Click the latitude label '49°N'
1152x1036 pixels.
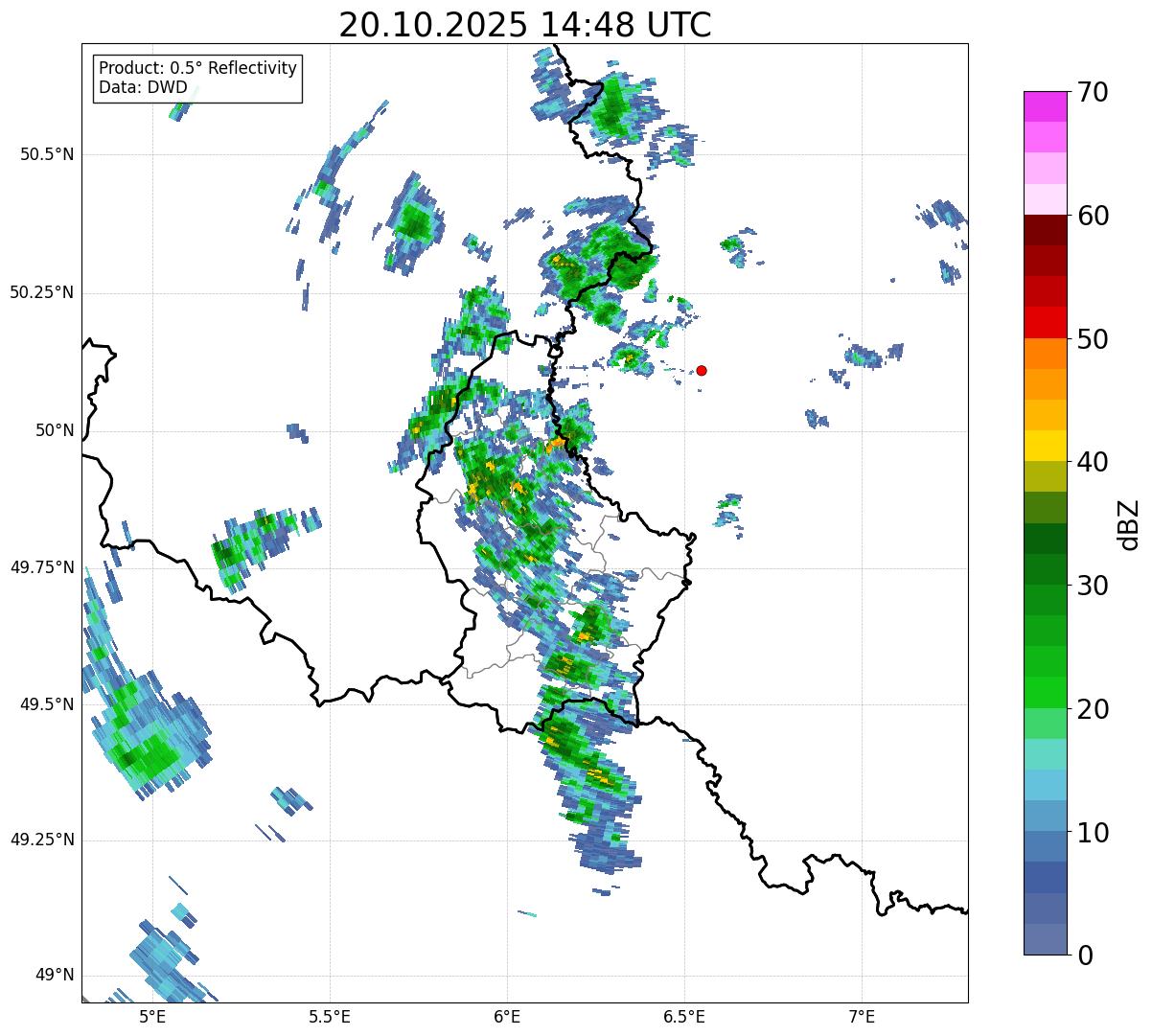coord(56,975)
